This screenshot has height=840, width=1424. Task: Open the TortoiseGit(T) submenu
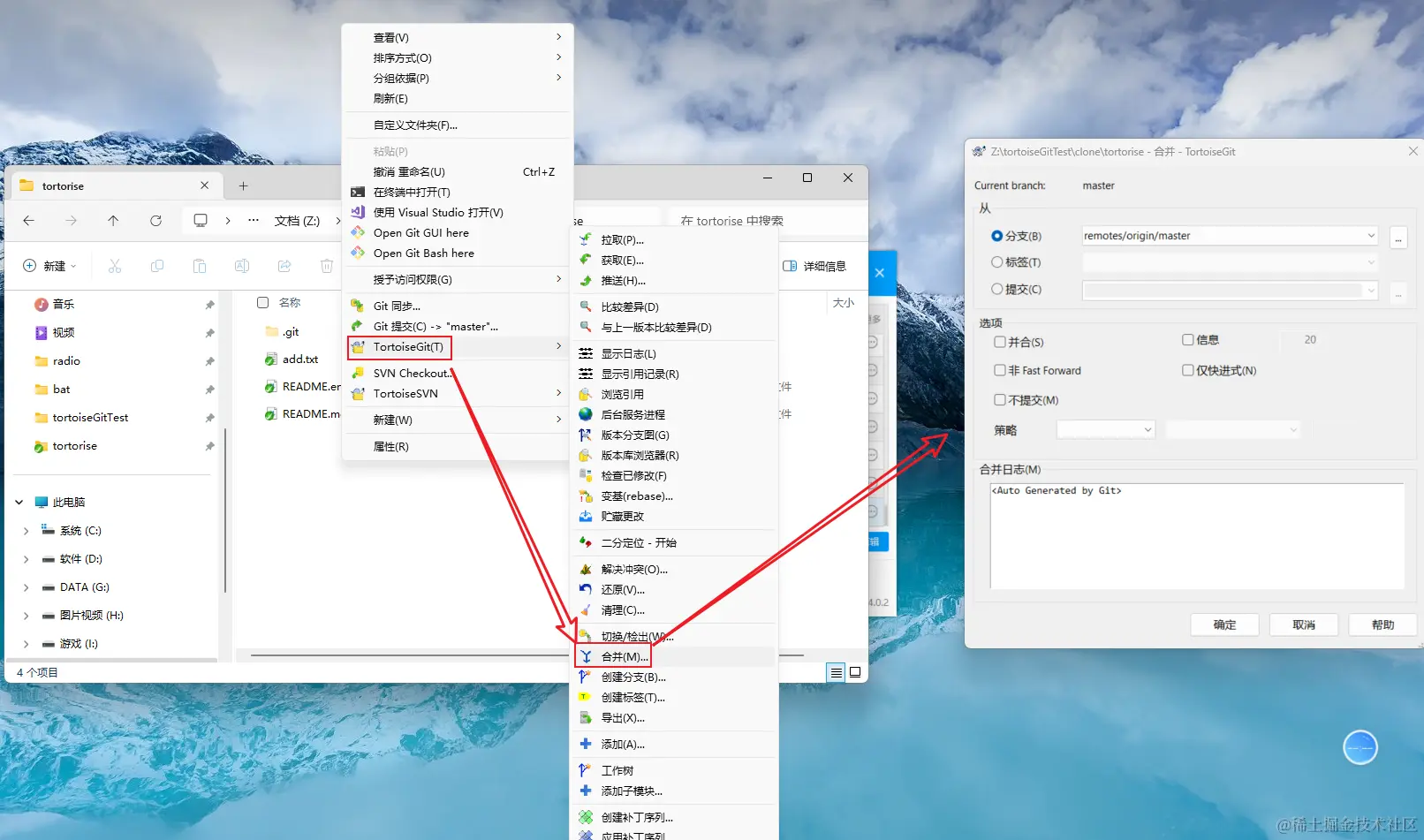[458, 346]
